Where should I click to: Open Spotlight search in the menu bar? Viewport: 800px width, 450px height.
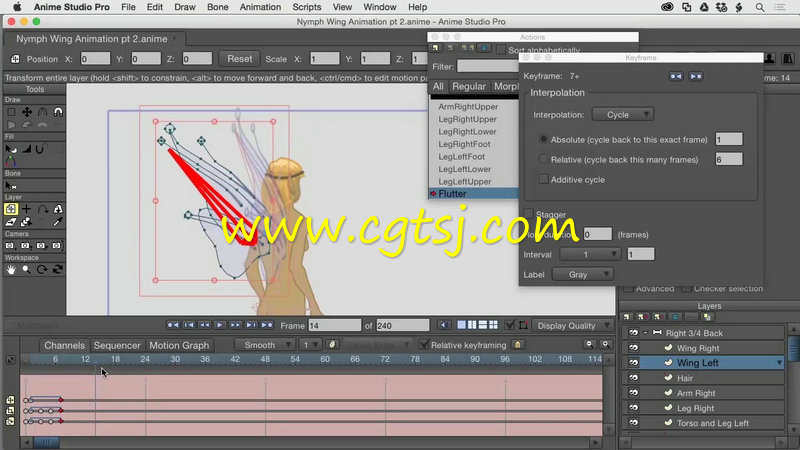coord(760,7)
